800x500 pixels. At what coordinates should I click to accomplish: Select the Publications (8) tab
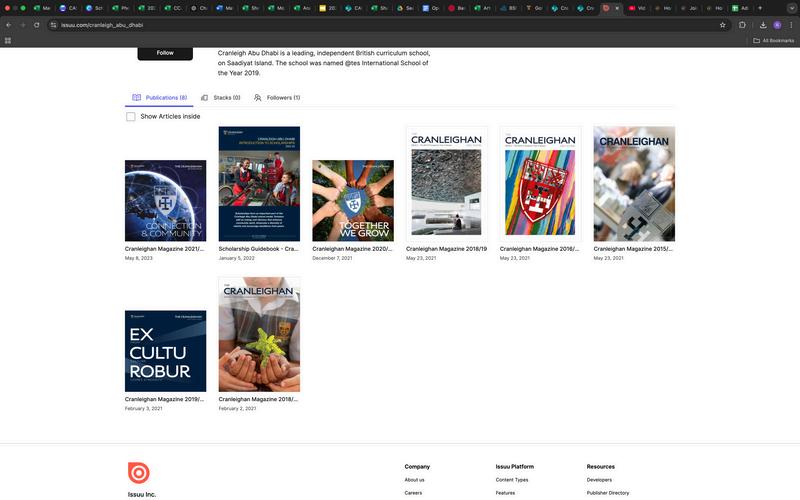pos(159,97)
